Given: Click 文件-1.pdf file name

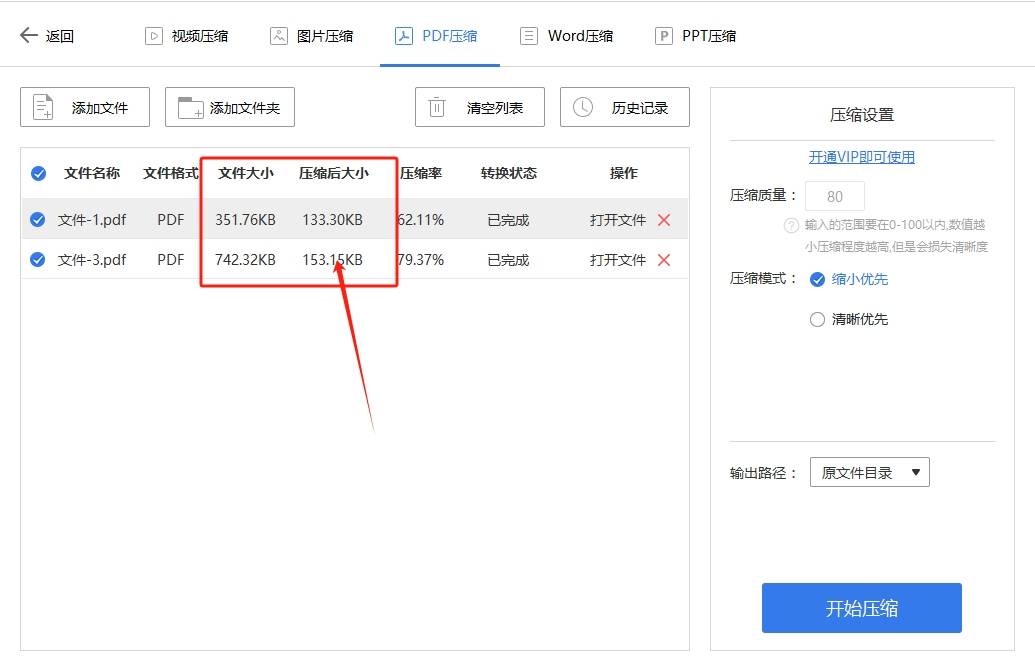Looking at the screenshot, I should [92, 220].
